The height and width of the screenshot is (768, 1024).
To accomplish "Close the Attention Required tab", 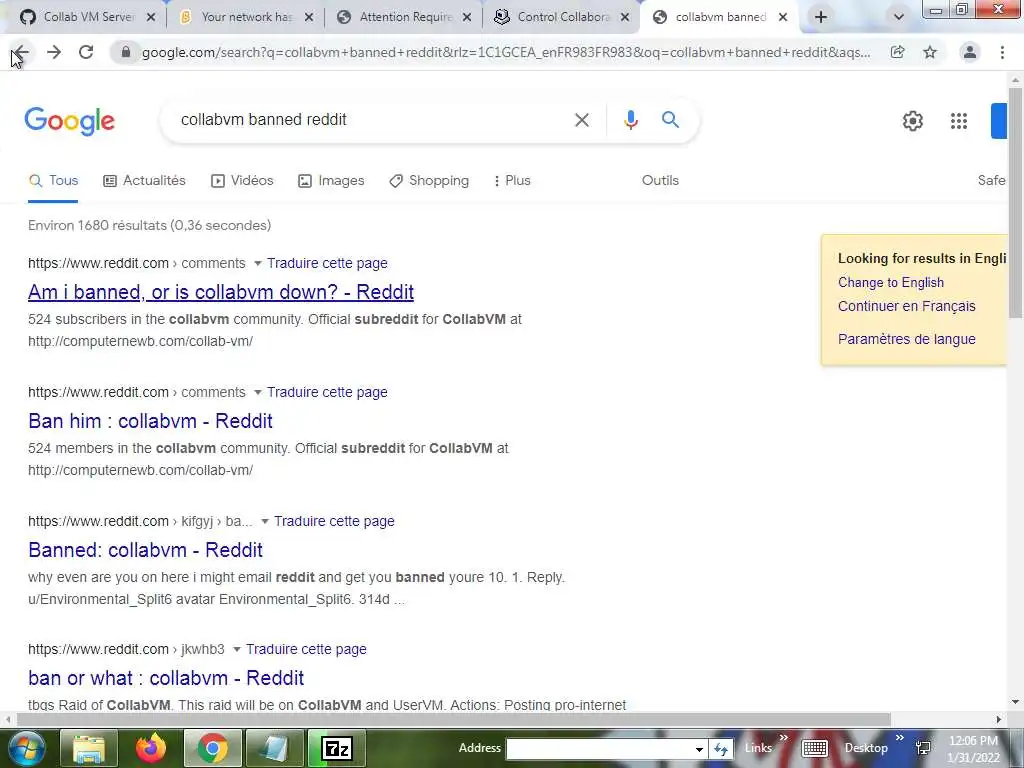I will click(x=467, y=18).
